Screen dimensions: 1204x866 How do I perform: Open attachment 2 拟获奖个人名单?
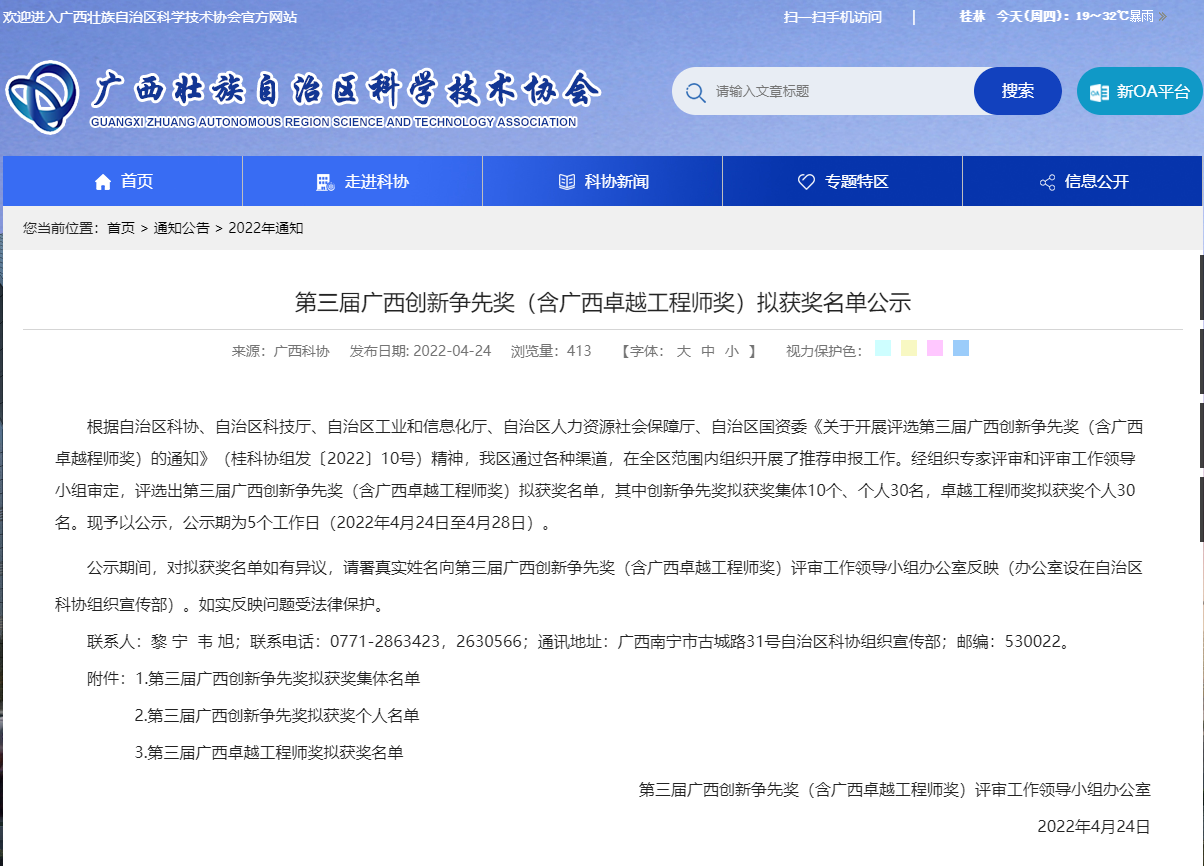coord(277,716)
